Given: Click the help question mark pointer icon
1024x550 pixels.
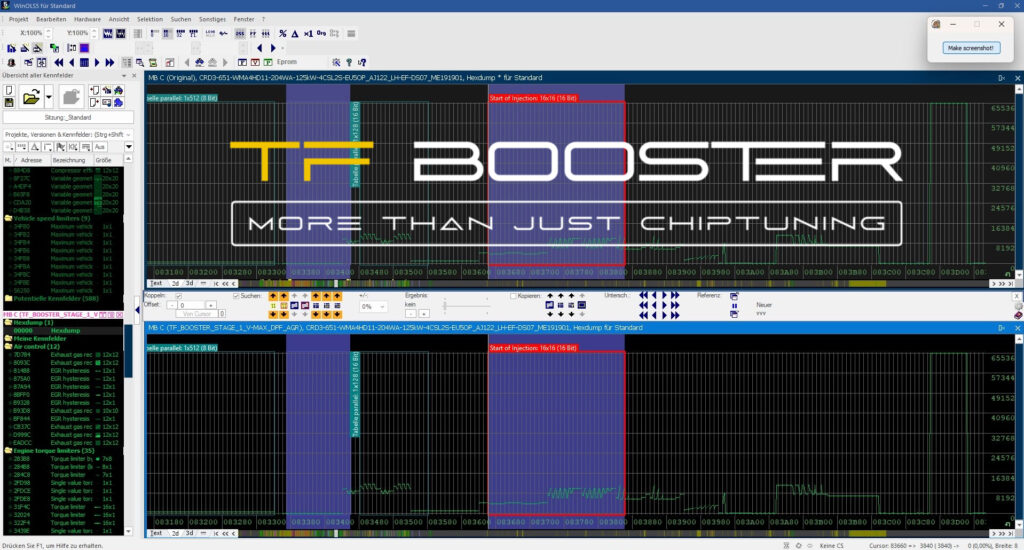Looking at the screenshot, I should (363, 62).
